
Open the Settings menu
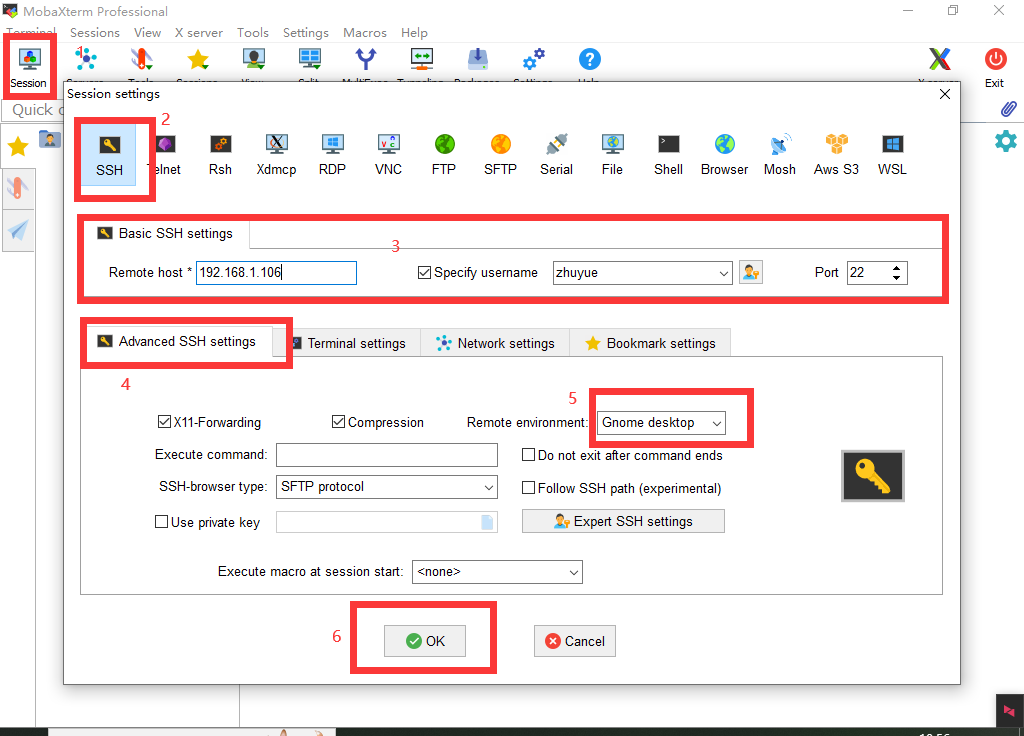(x=306, y=33)
